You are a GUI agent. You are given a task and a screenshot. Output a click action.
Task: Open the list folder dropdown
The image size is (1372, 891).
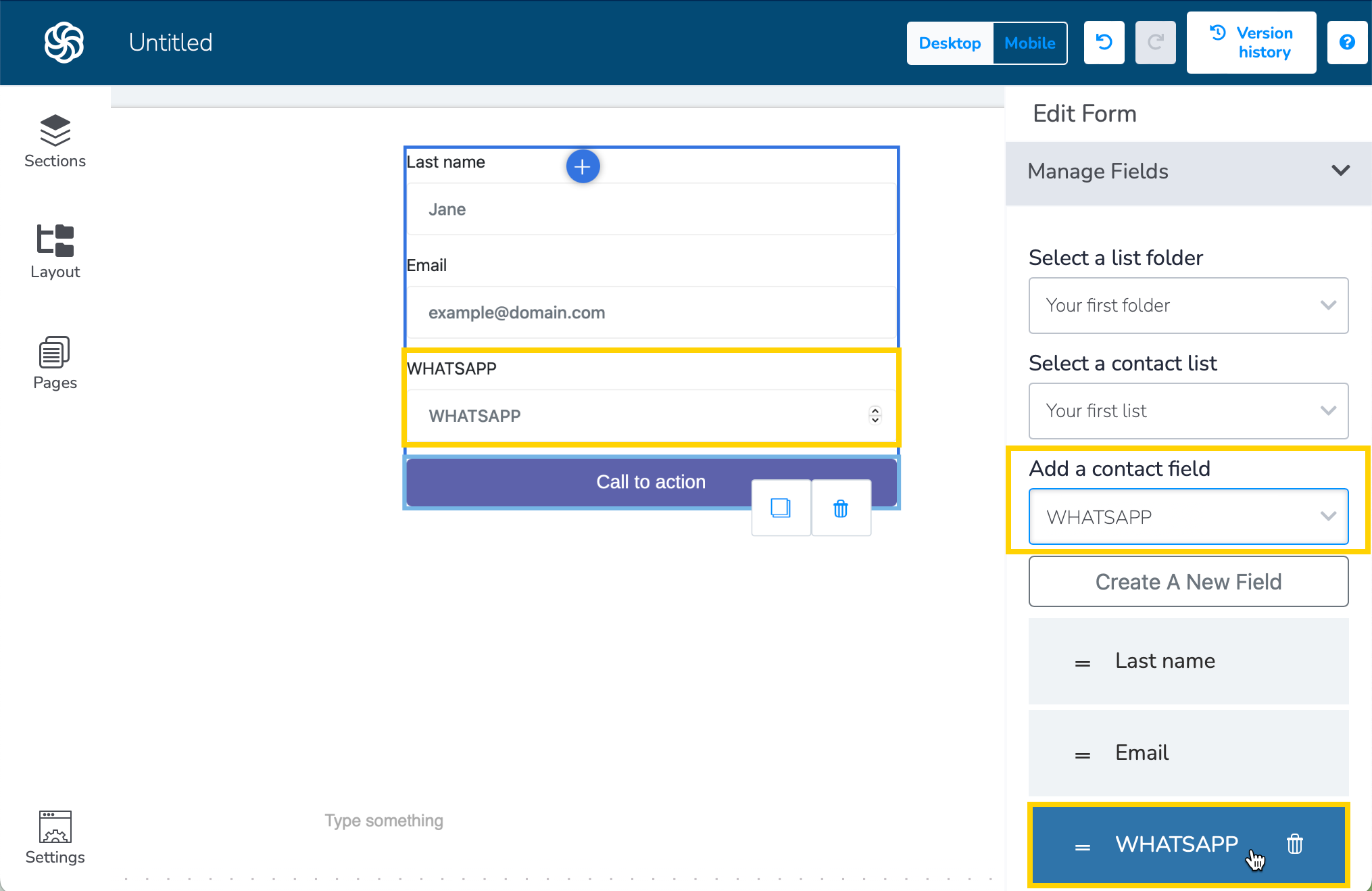(1188, 306)
